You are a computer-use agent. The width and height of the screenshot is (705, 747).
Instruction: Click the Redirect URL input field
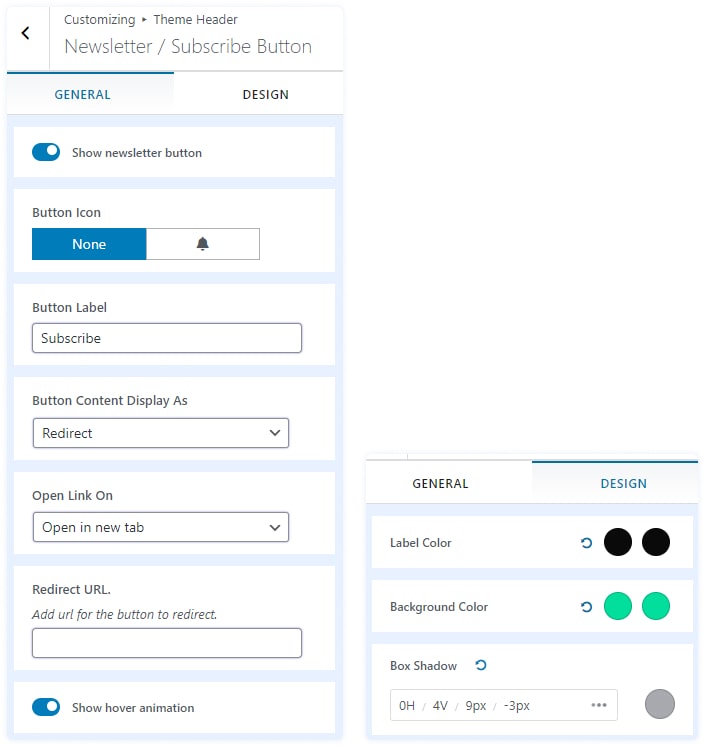click(x=167, y=643)
